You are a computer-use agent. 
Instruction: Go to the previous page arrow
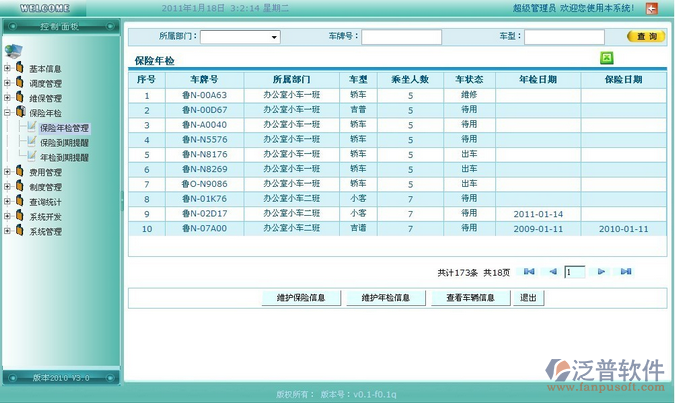tap(552, 272)
